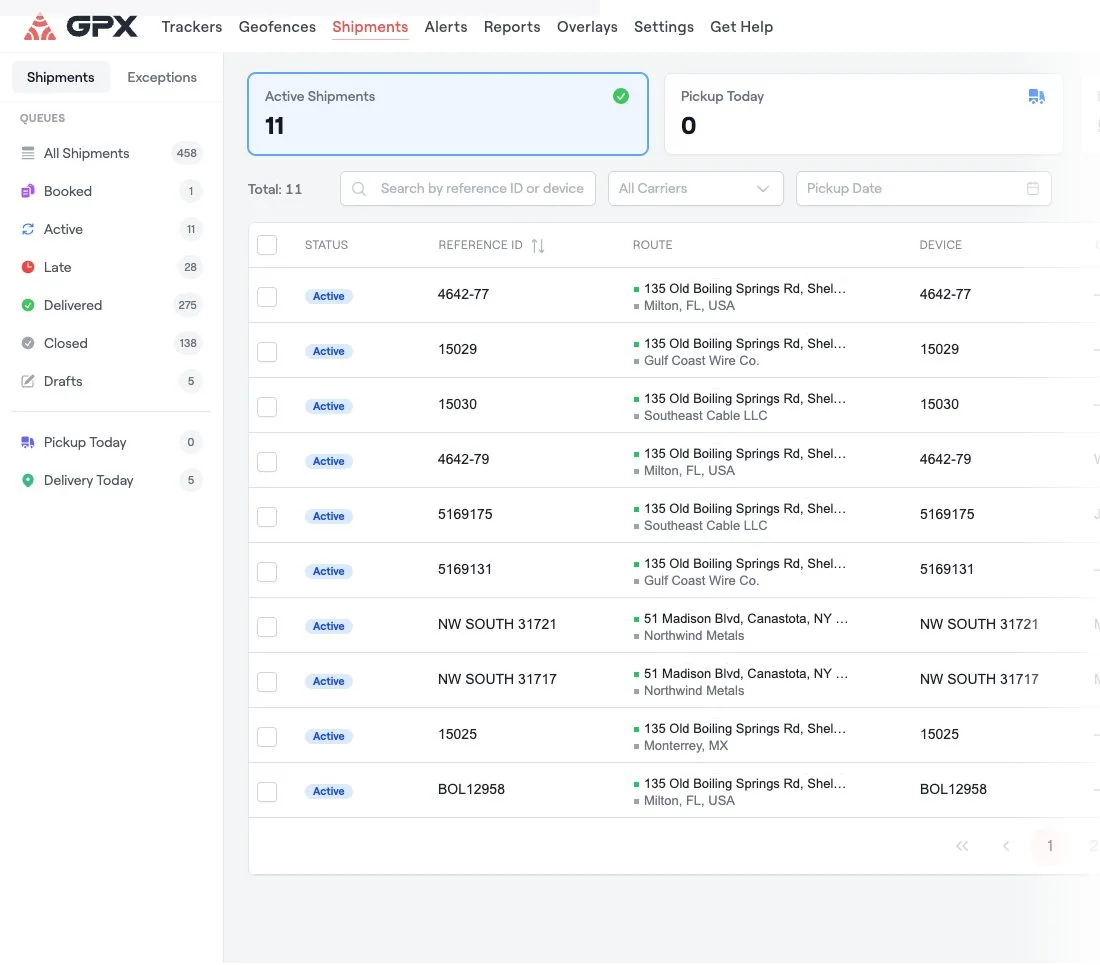Check the box for shipment 15025
Viewport: 1100px width, 965px height.
coord(267,736)
